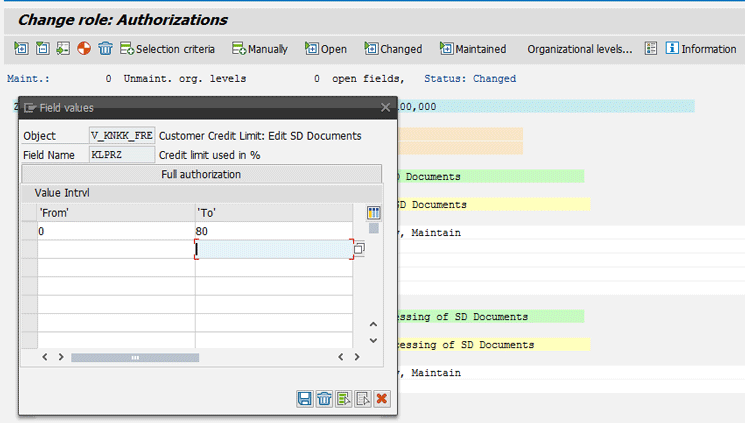The image size is (745, 423).
Task: Click the 'Value Intrvl' heading
Action: (62, 193)
